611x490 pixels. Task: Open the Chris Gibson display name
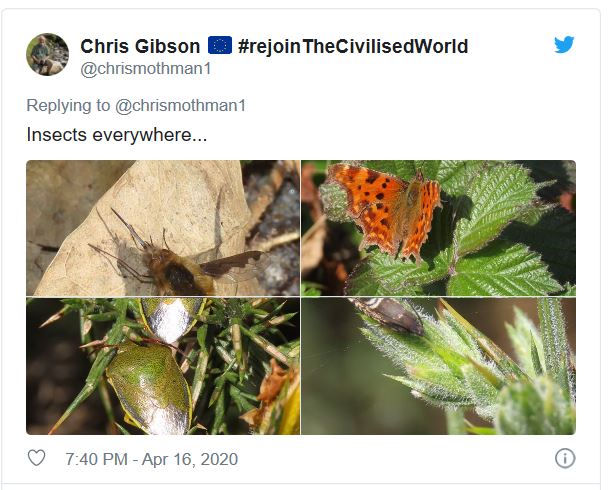[x=140, y=46]
